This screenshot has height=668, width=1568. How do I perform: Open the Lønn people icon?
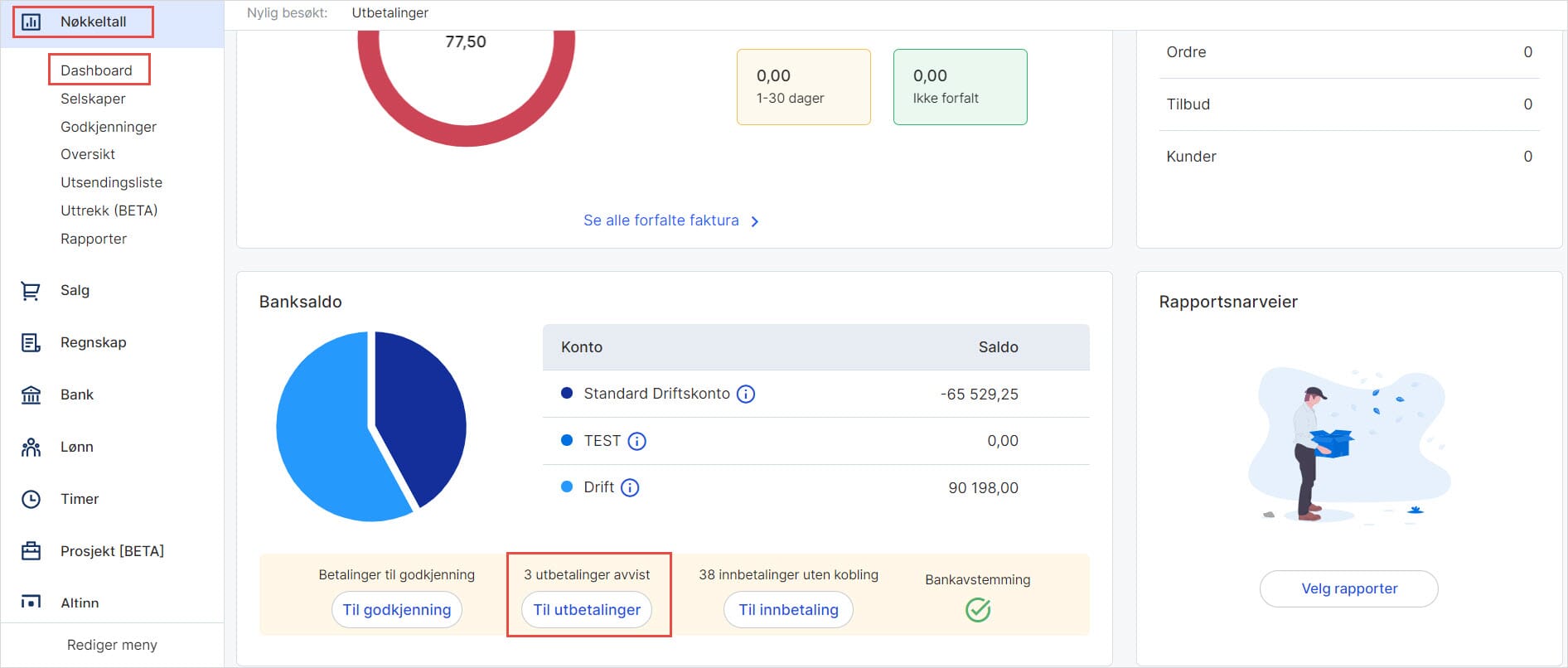point(31,447)
